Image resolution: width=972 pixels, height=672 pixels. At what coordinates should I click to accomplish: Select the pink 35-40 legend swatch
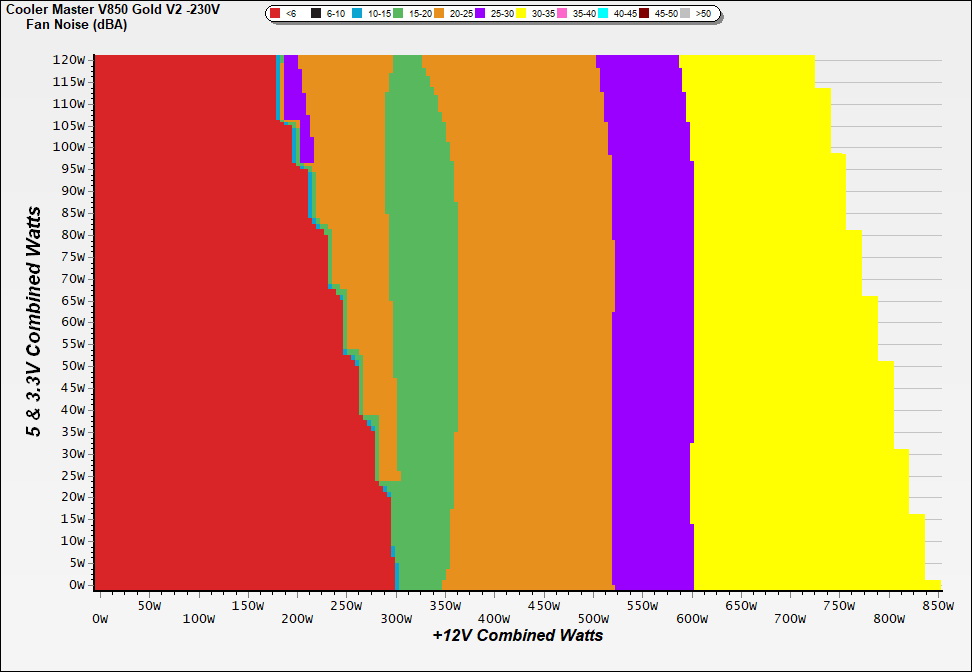click(562, 14)
